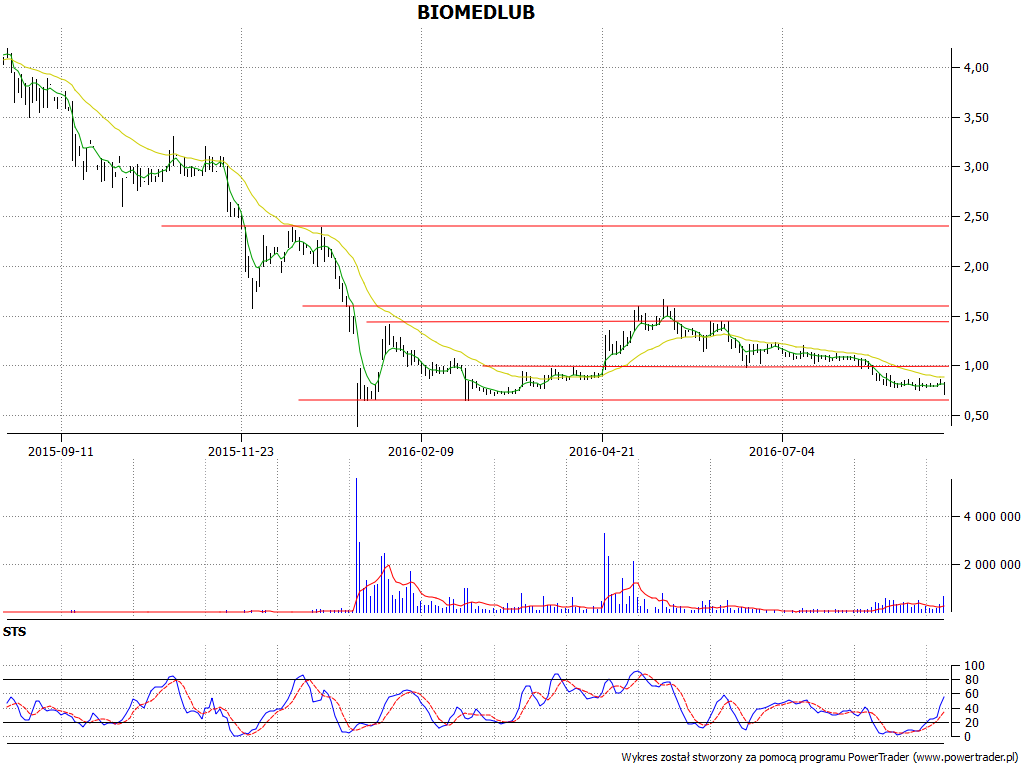Click the PowerTrader credit footer text
Screen dimensions: 1024x768
[x=820, y=757]
